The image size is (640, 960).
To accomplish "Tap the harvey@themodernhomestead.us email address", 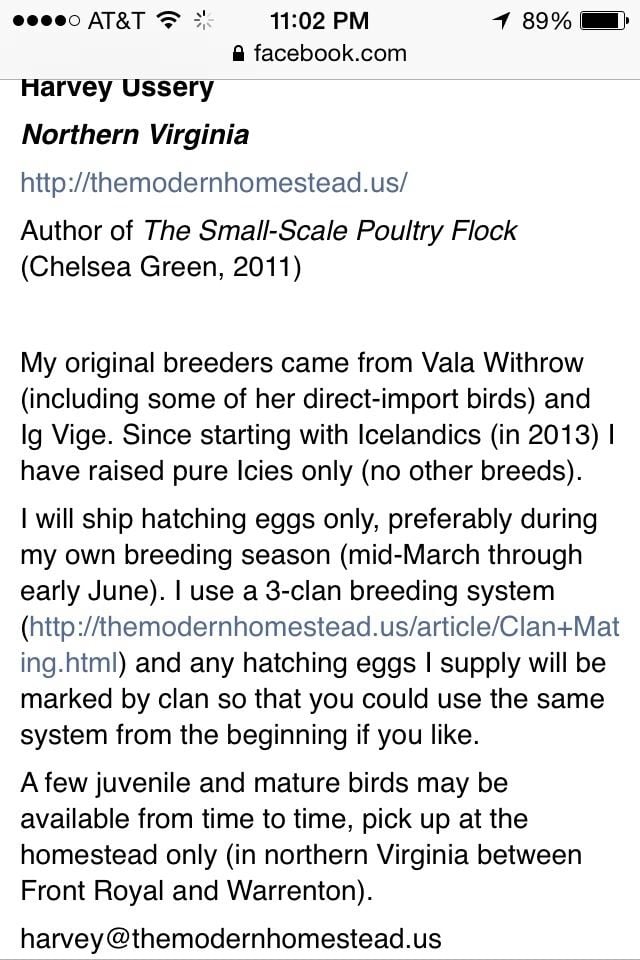I will (231, 939).
